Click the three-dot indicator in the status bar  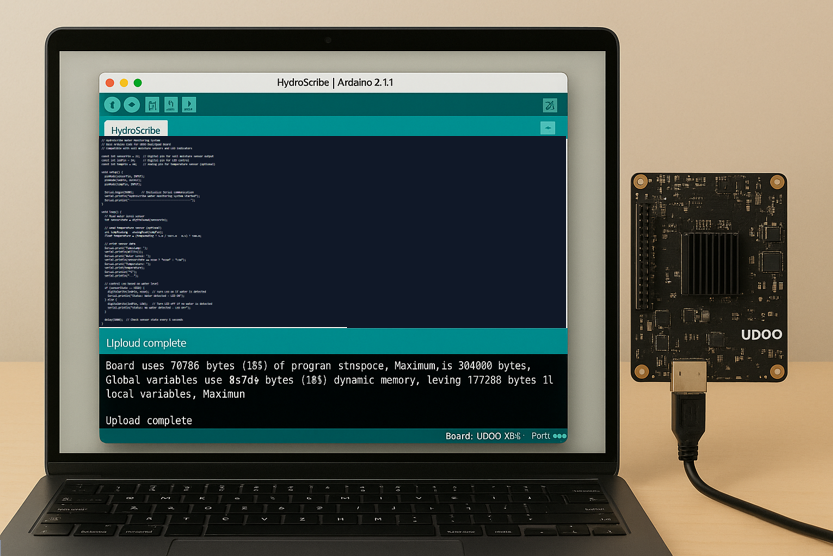560,436
